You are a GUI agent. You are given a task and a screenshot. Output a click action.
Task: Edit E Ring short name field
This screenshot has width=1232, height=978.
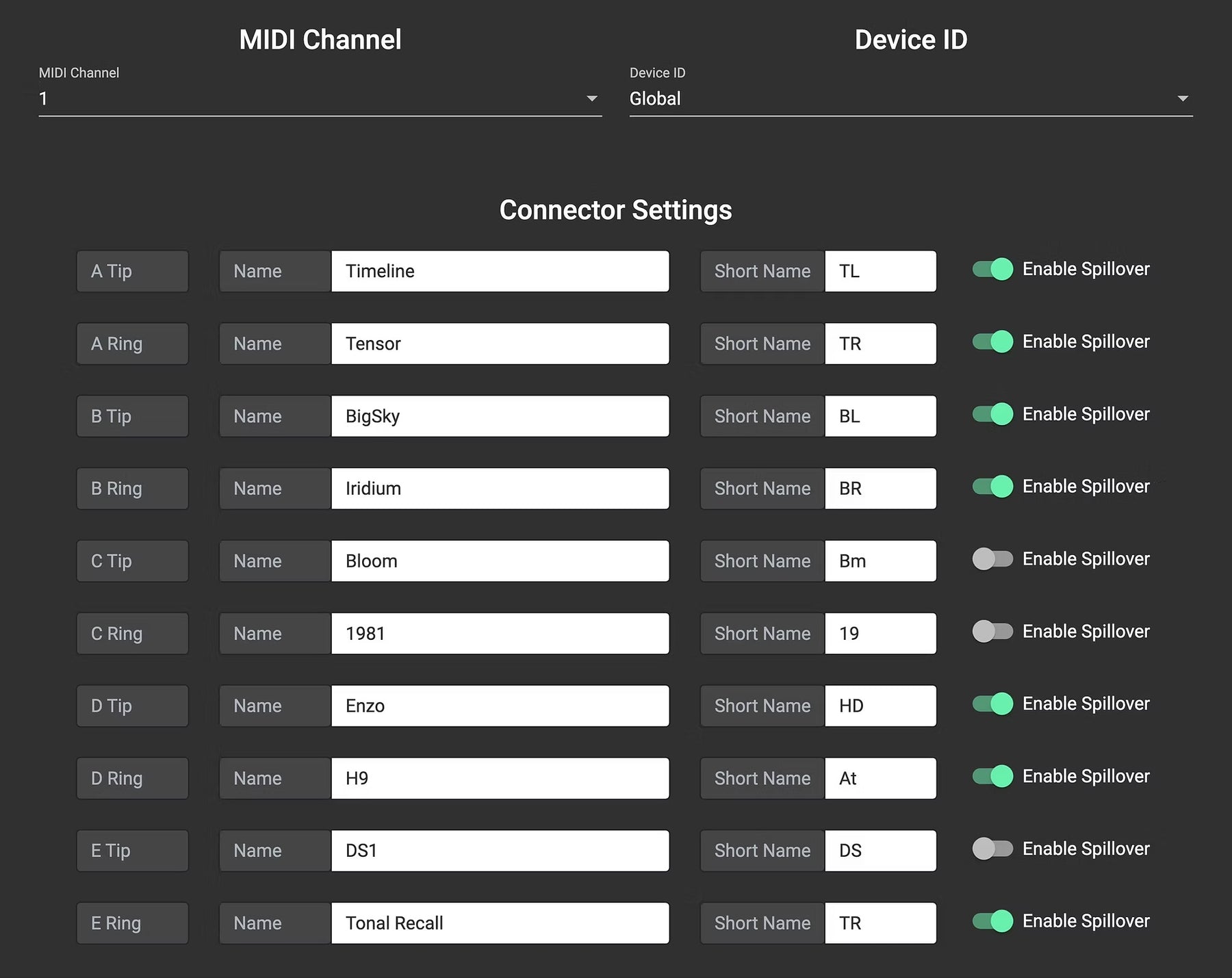(x=881, y=923)
